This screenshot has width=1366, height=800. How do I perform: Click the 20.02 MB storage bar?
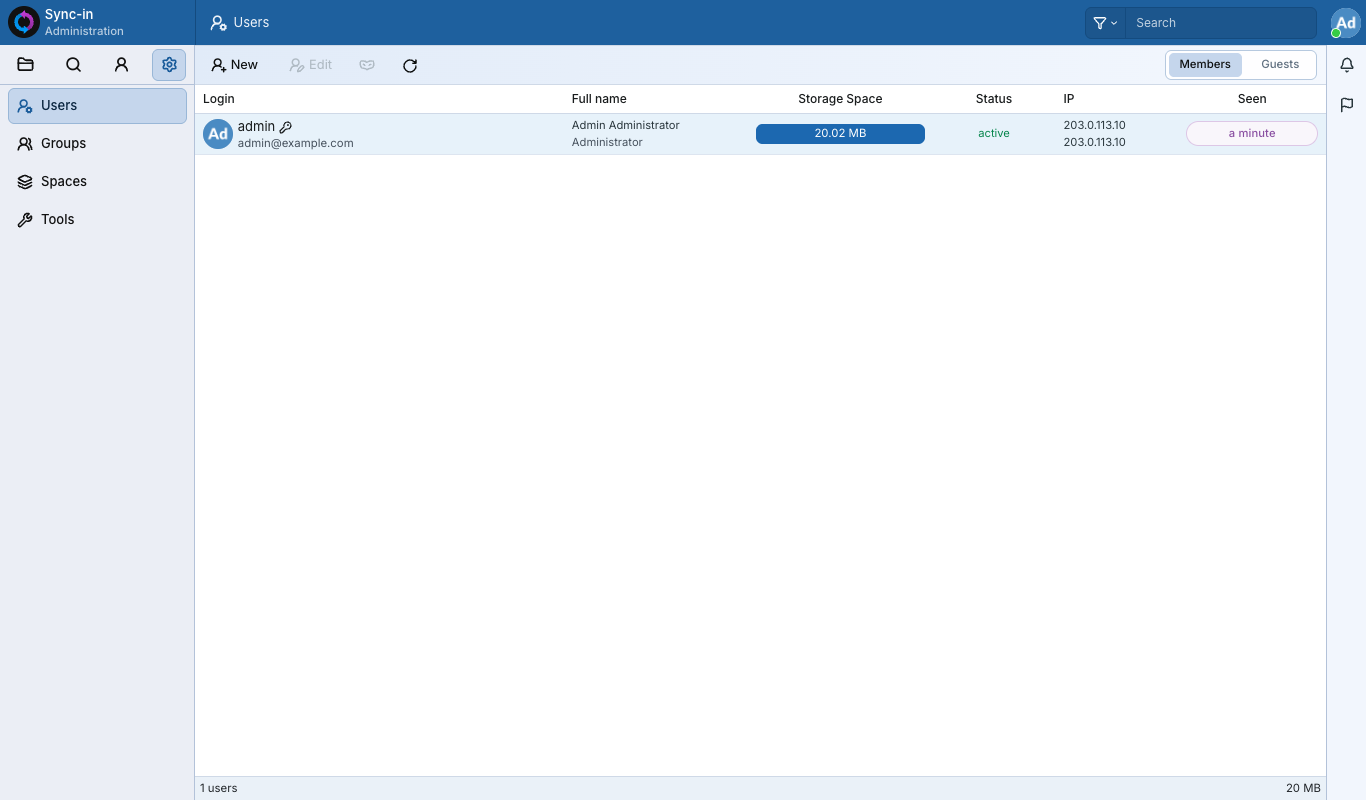coord(840,134)
